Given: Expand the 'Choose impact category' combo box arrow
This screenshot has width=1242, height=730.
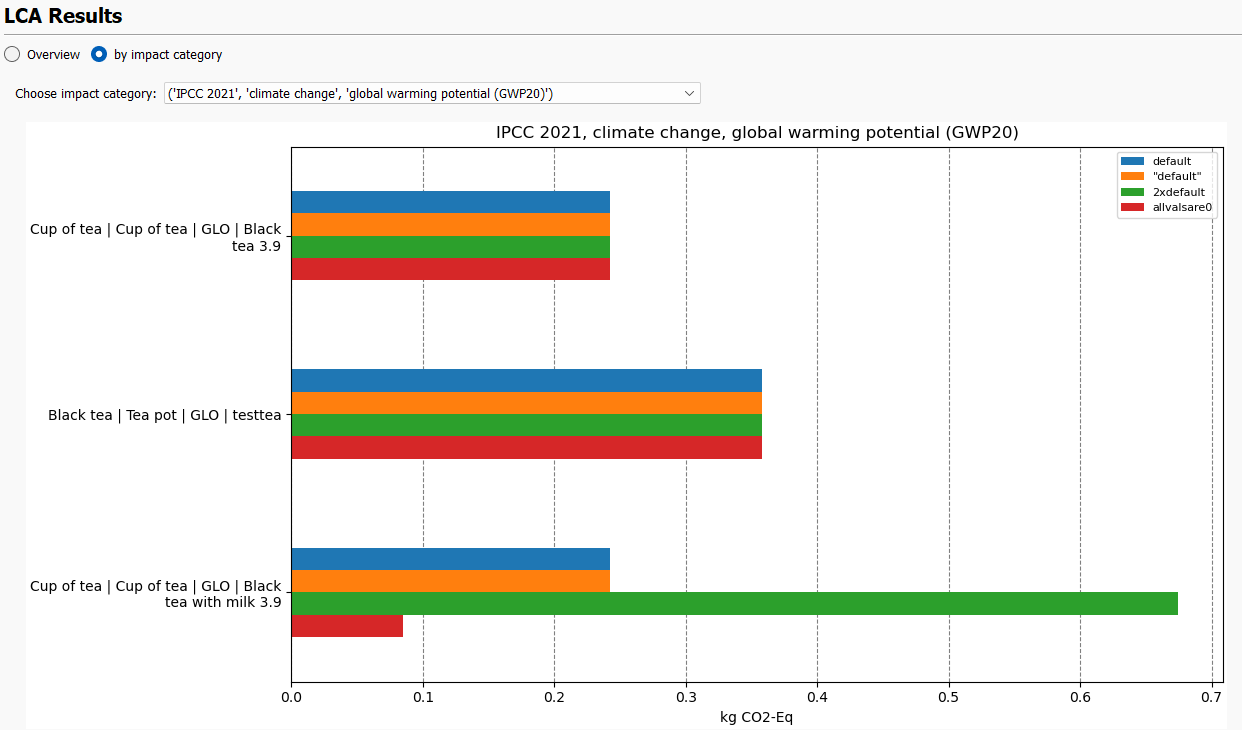Looking at the screenshot, I should point(689,92).
